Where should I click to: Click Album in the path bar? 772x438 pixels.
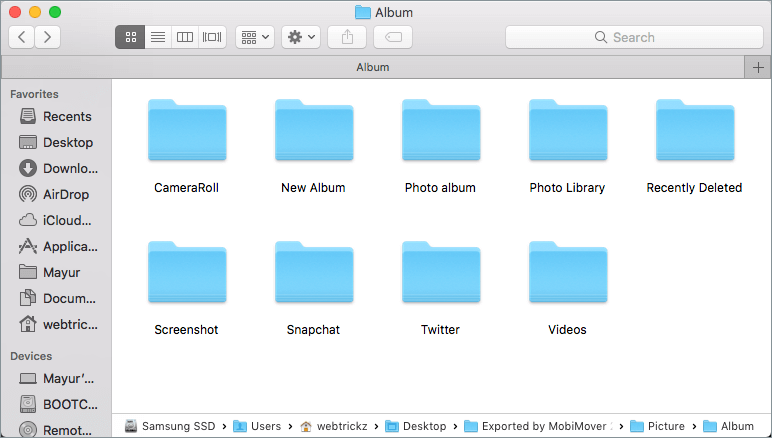click(x=728, y=426)
